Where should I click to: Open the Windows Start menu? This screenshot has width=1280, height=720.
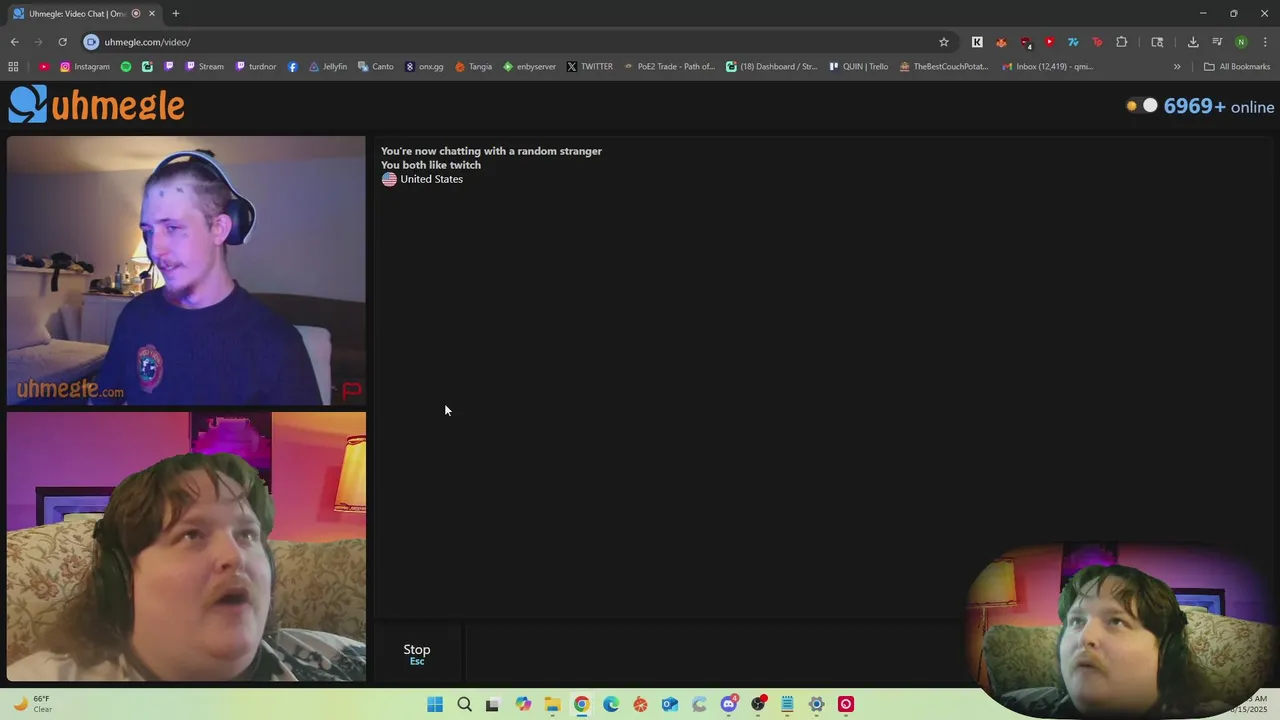(435, 704)
